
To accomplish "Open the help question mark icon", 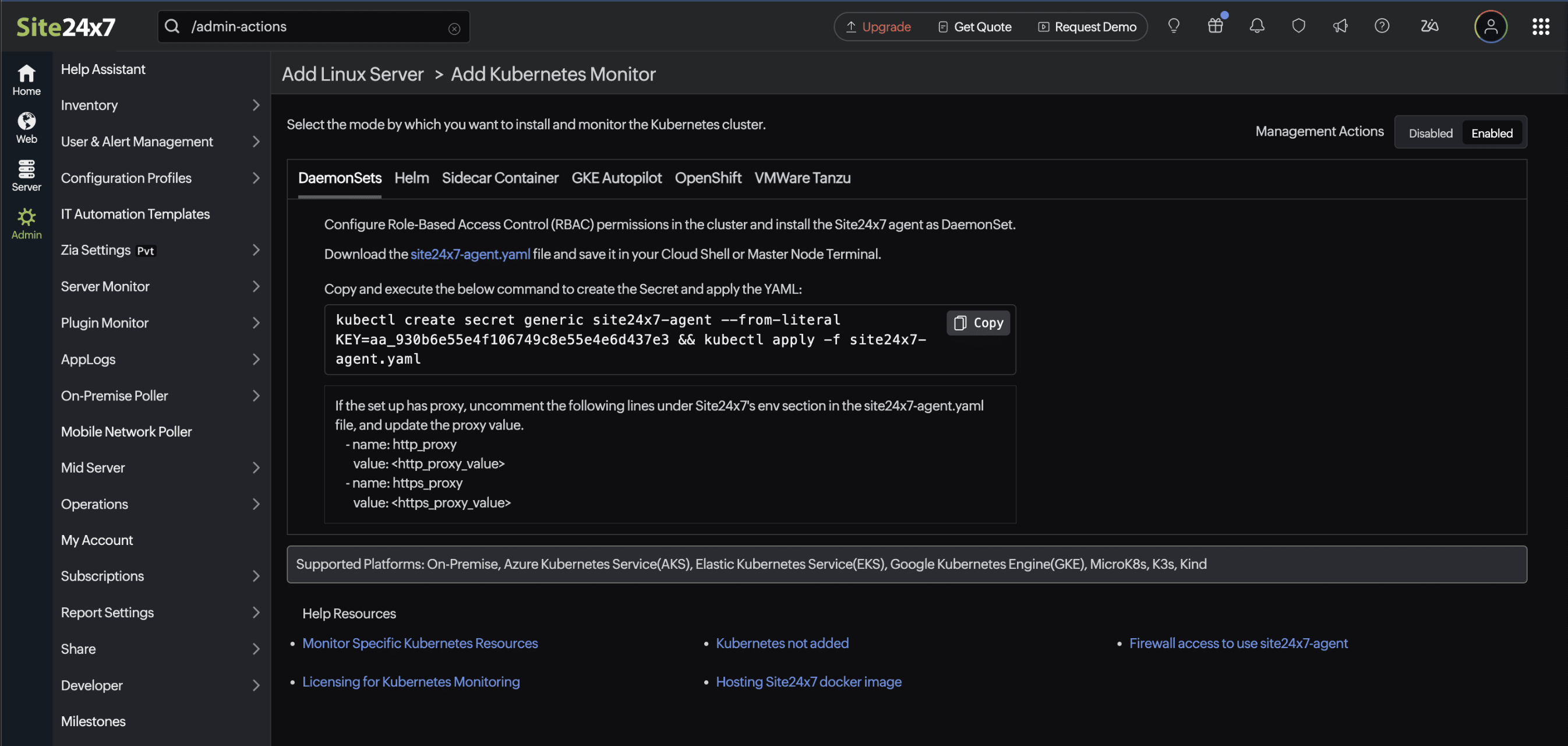I will click(1382, 26).
